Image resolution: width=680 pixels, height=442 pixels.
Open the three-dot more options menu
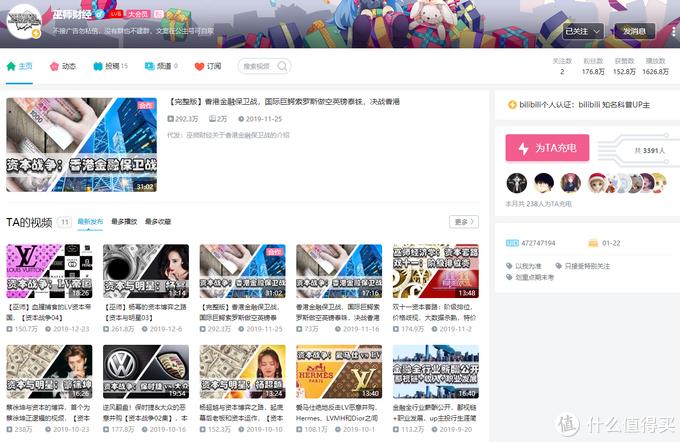[x=673, y=31]
